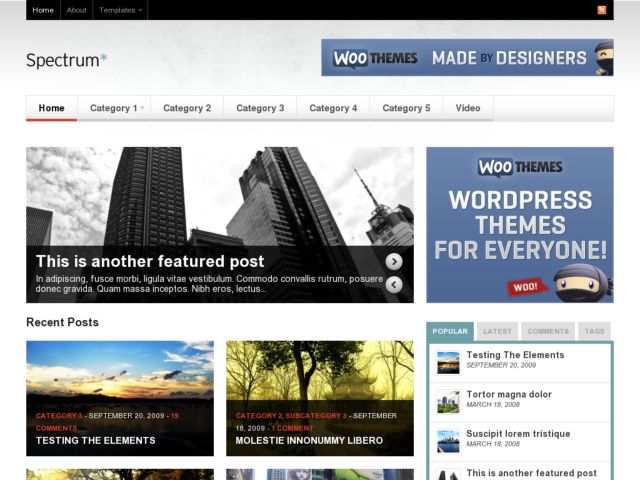The width and height of the screenshot is (640, 480).
Task: Click the 'March 18, 2008' date under Suscipit lorem tristique
Action: [x=493, y=444]
